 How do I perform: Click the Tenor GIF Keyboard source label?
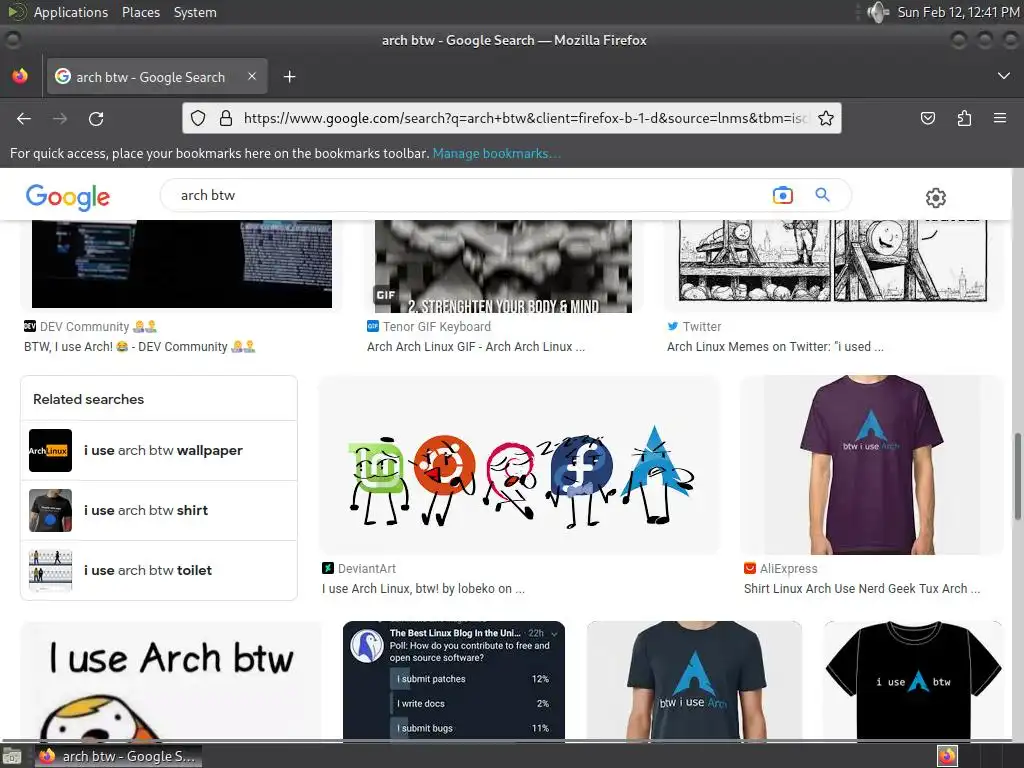[x=437, y=327]
